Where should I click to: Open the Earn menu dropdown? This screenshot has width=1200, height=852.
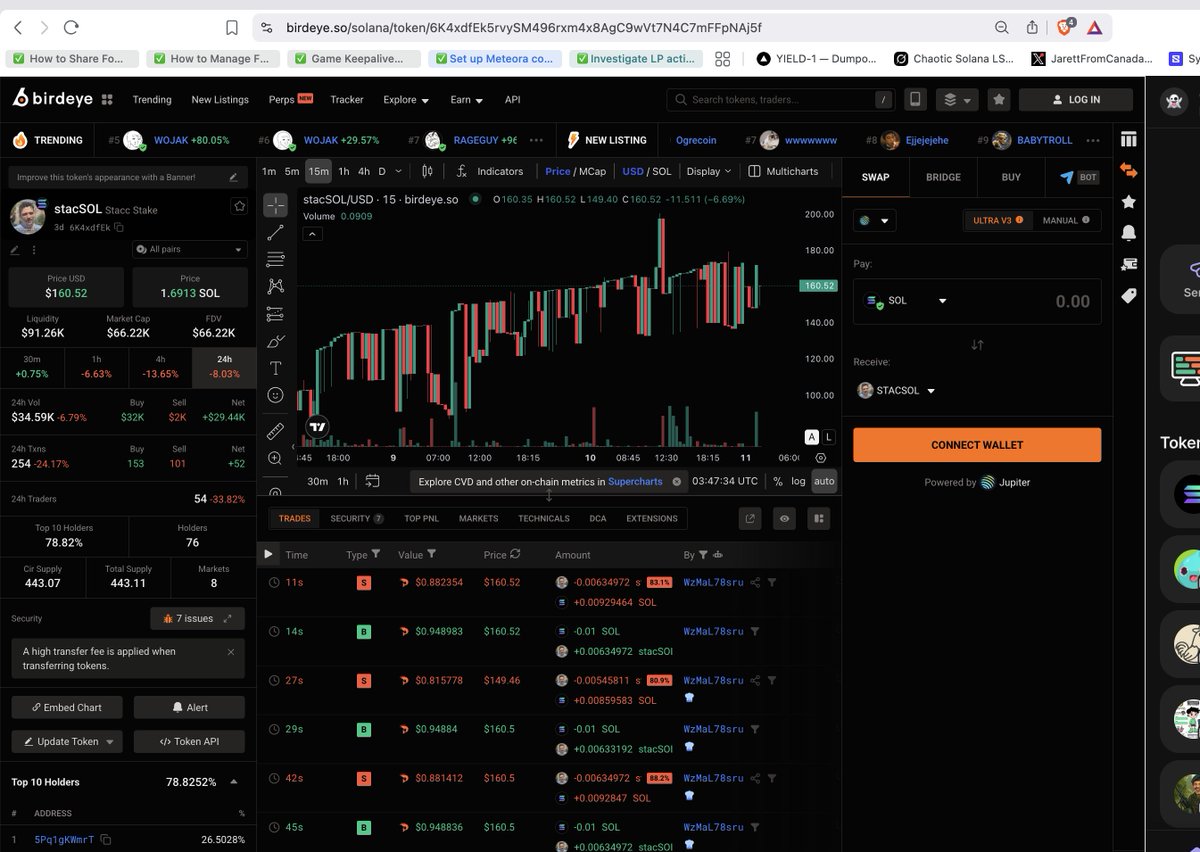pos(467,100)
